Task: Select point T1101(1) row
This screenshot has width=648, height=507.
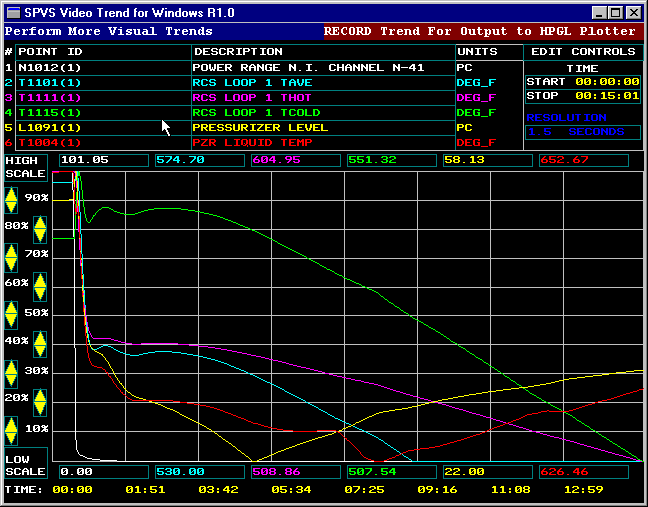Action: click(x=103, y=83)
